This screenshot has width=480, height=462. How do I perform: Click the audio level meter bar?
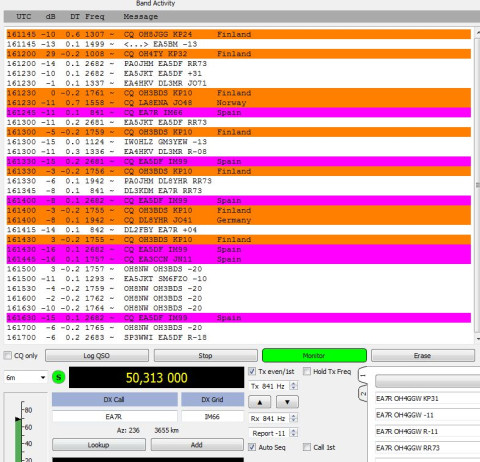click(x=18, y=440)
